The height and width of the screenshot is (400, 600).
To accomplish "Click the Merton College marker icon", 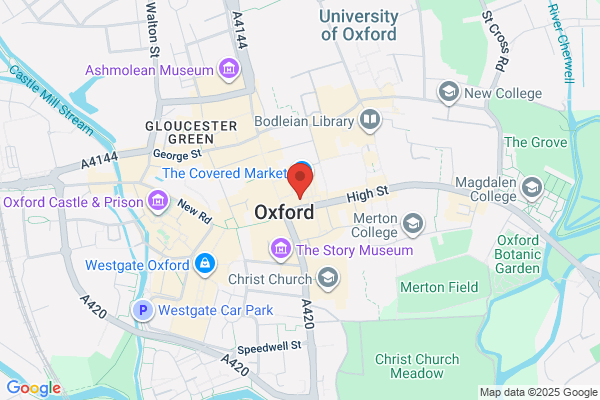I will click(x=412, y=224).
